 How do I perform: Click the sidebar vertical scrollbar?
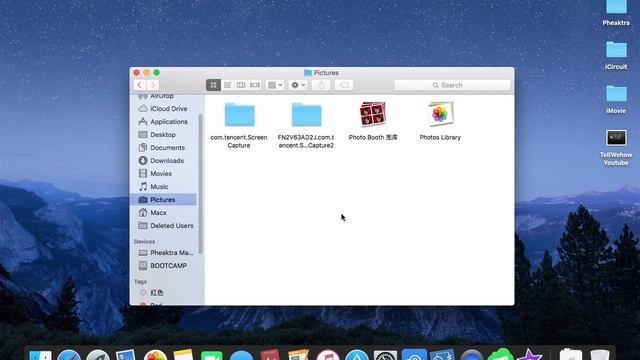200,184
